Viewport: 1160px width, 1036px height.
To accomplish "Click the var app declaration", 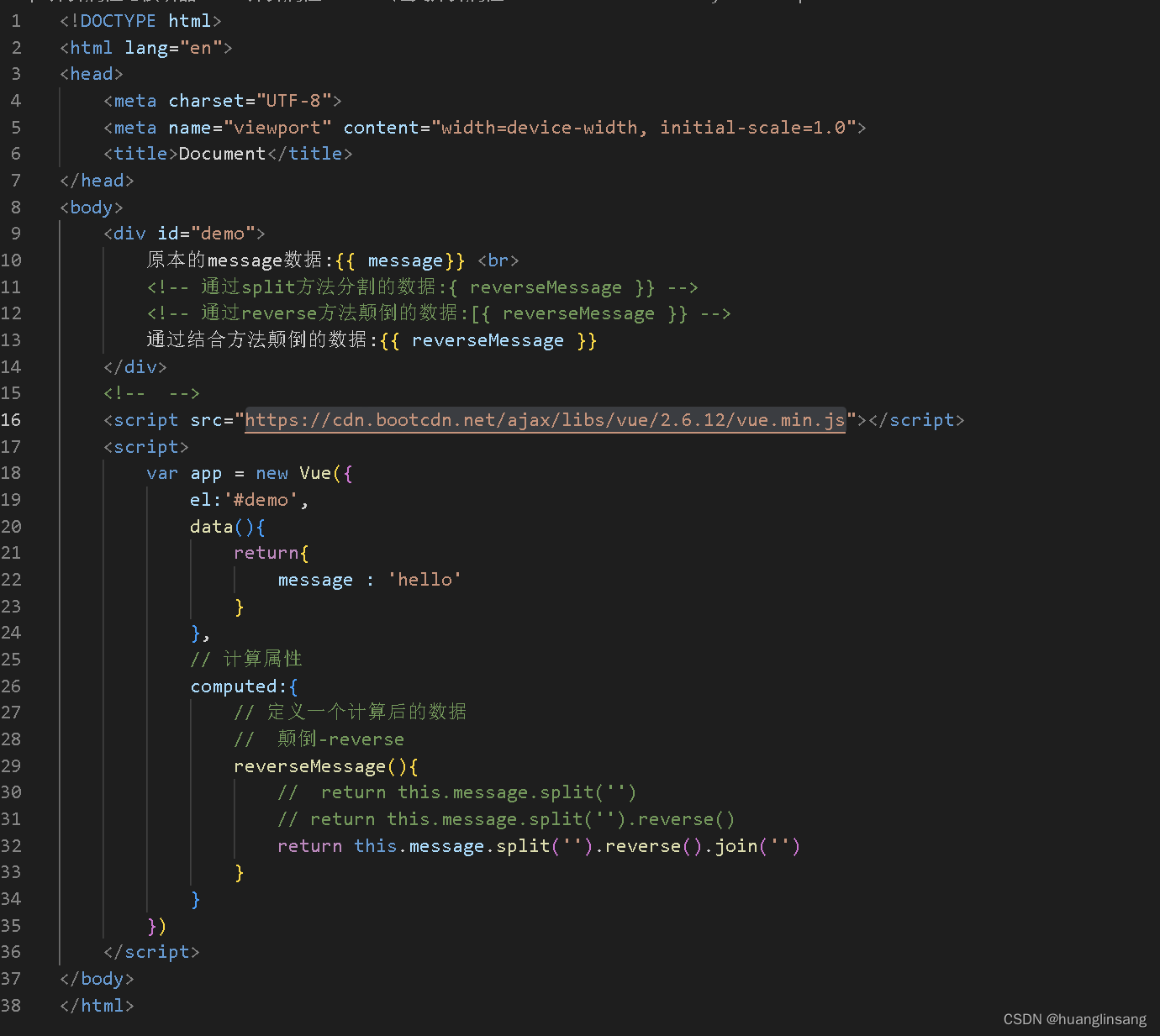I will coord(184,473).
